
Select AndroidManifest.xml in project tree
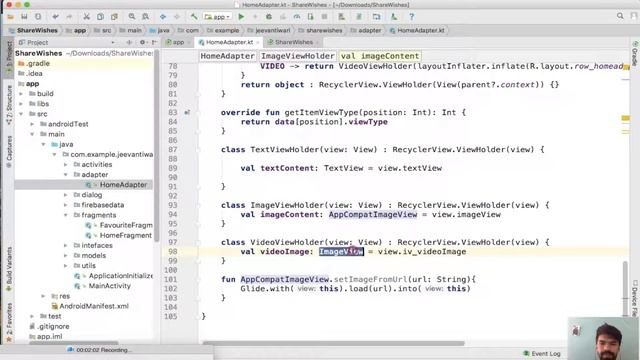pyautogui.click(x=94, y=306)
